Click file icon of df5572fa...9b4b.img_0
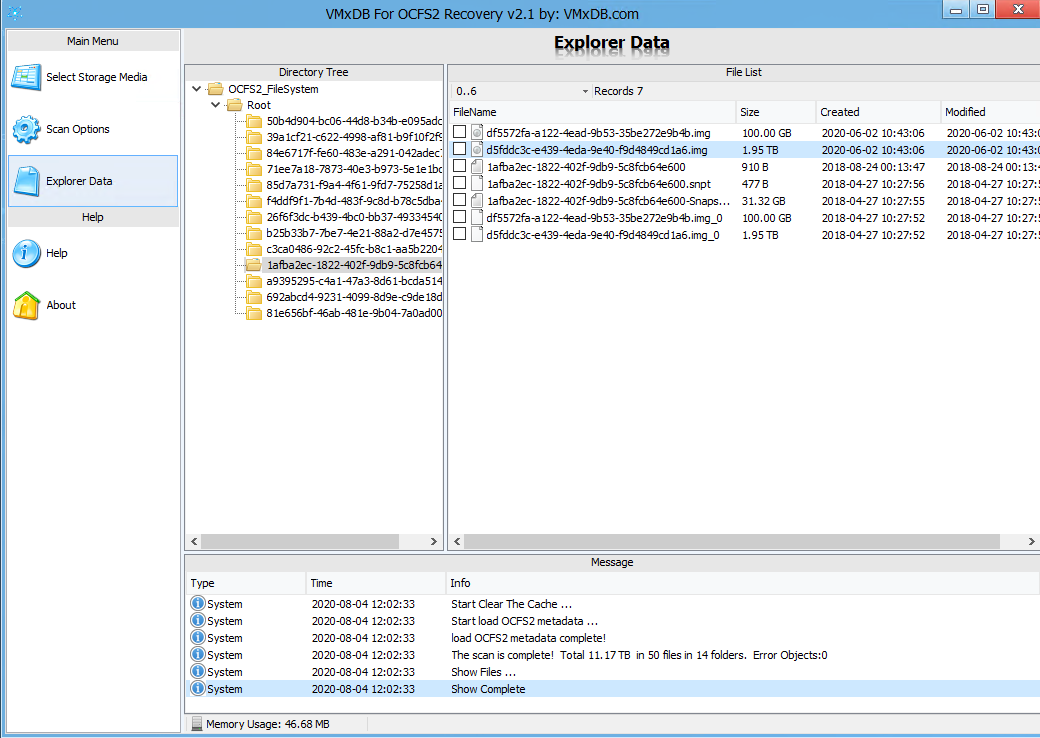1040x738 pixels. tap(477, 217)
